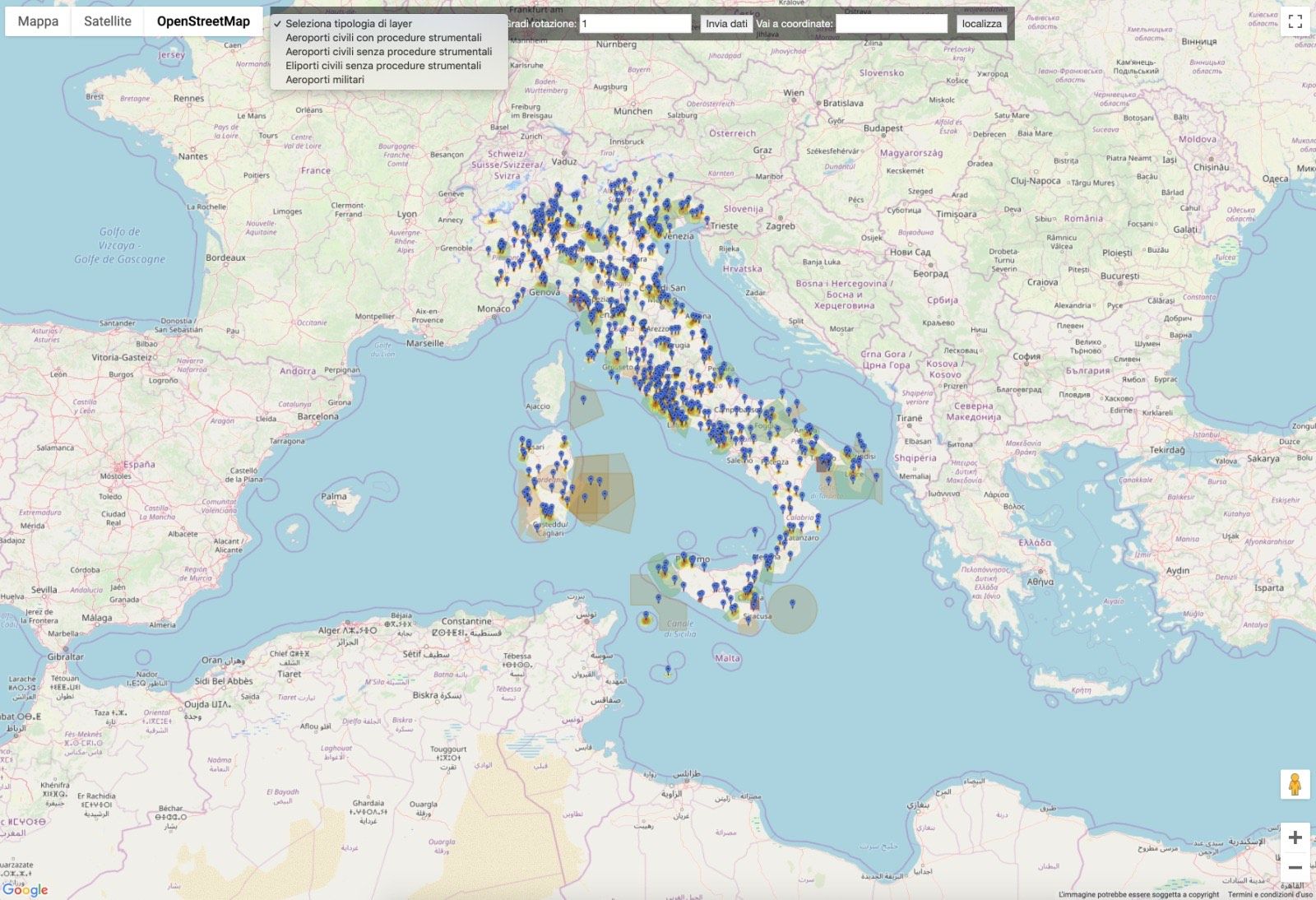Click the 'Gibraltar' map label
This screenshot has height=900, width=1316.
65,657
